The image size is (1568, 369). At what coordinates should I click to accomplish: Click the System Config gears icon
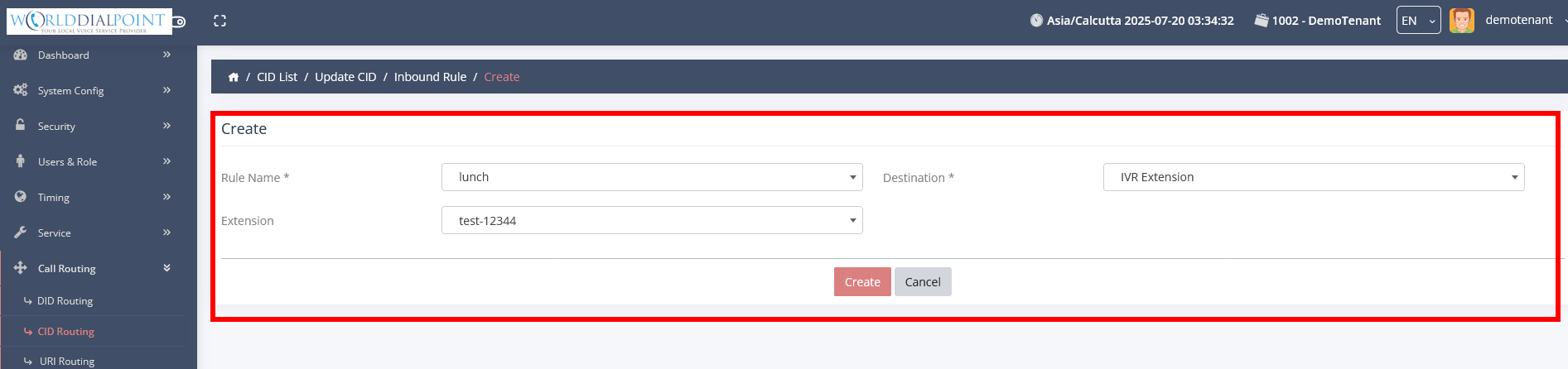coord(21,90)
